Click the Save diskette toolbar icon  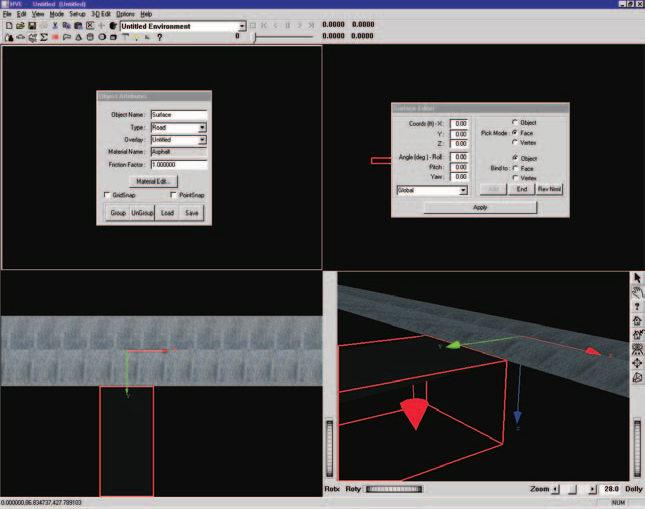pos(32,26)
